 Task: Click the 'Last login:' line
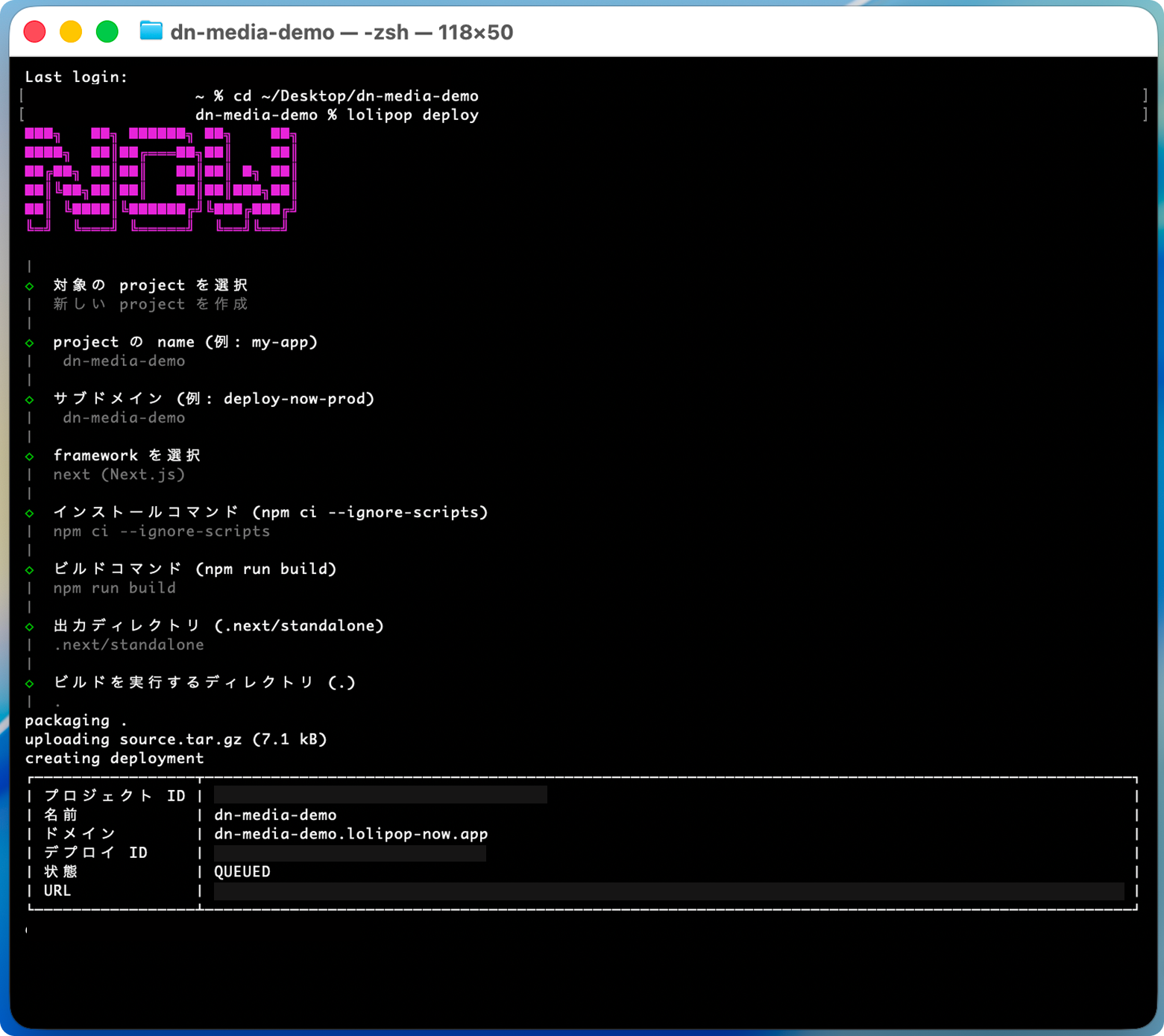click(x=76, y=77)
